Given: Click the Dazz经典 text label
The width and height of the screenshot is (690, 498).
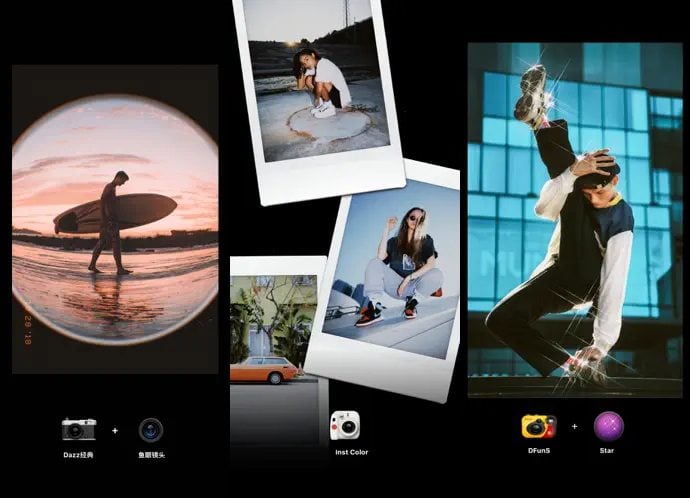Looking at the screenshot, I should (x=79, y=455).
